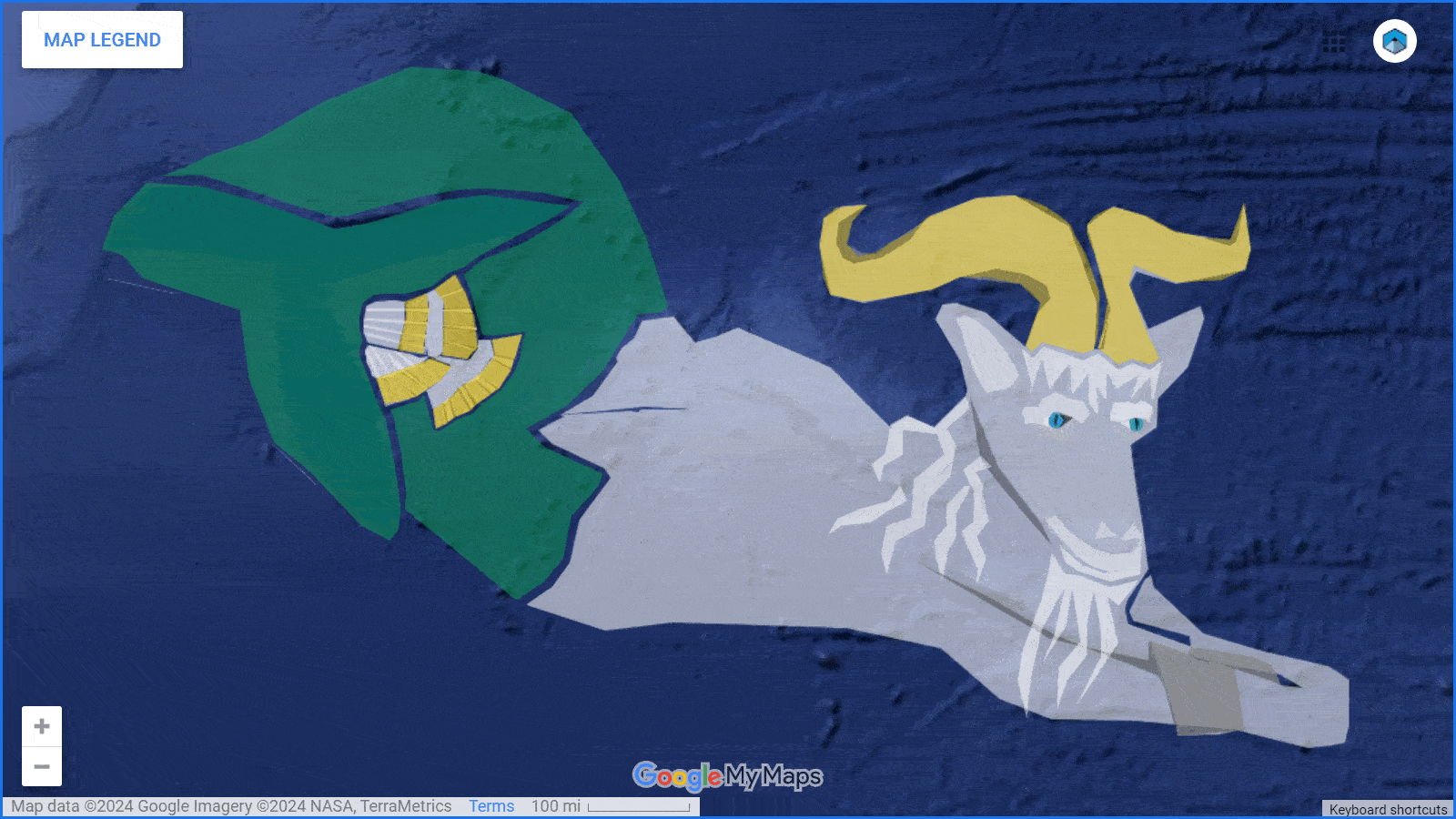Zoom in with the plus button
This screenshot has height=819, width=1456.
pos(42,726)
